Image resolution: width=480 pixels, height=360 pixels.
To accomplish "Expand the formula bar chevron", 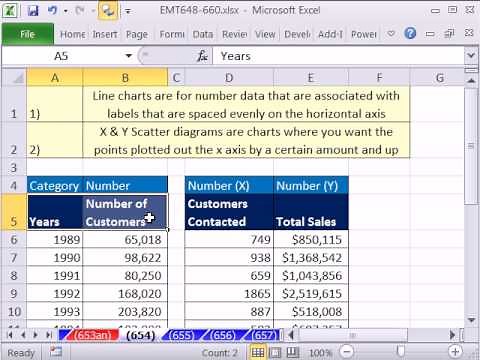I will coord(471,55).
